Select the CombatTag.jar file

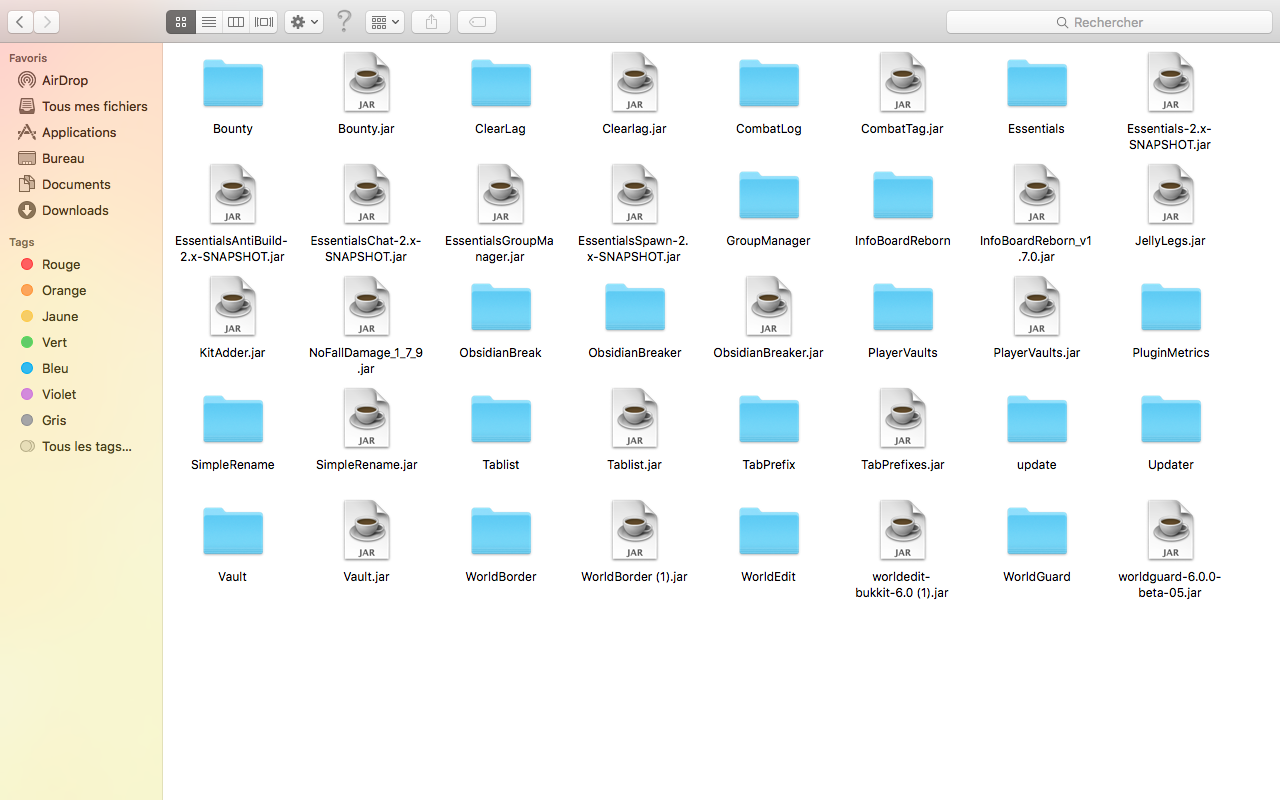(x=903, y=82)
